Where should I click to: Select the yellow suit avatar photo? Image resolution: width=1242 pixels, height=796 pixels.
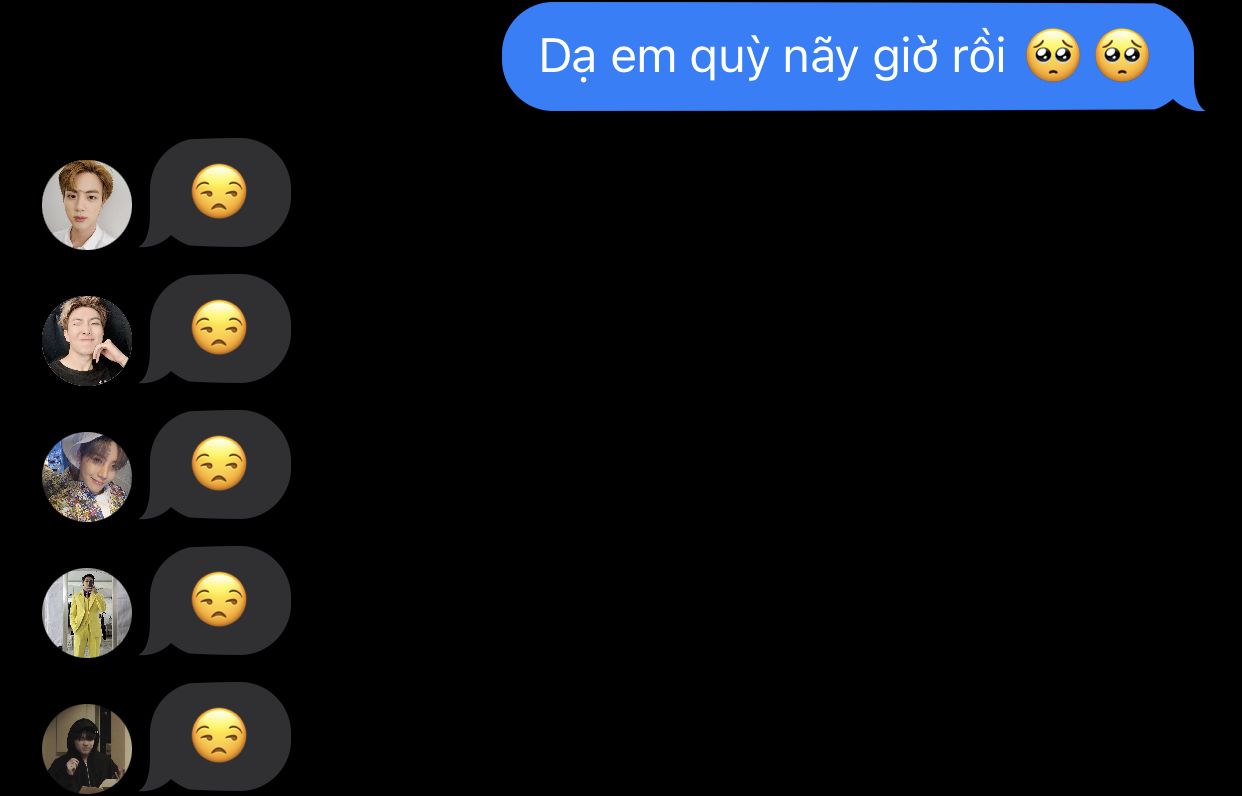(87, 613)
